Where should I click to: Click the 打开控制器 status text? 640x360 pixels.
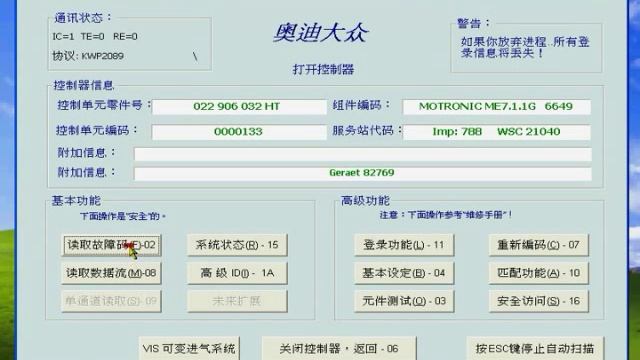323,69
